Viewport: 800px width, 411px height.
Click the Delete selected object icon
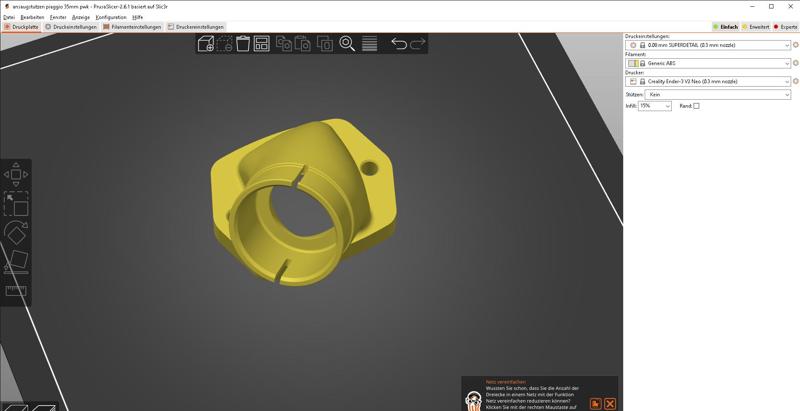224,44
